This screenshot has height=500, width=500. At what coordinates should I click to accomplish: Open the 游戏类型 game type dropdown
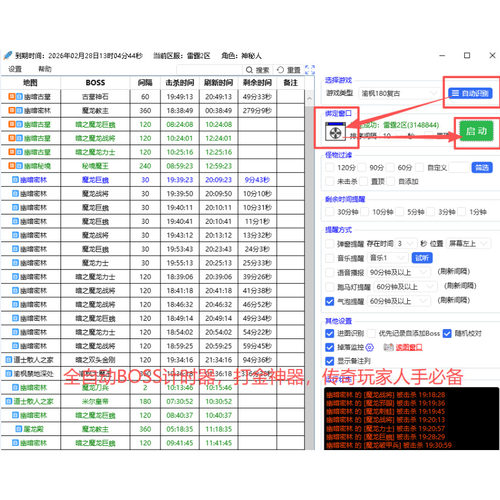coord(399,93)
